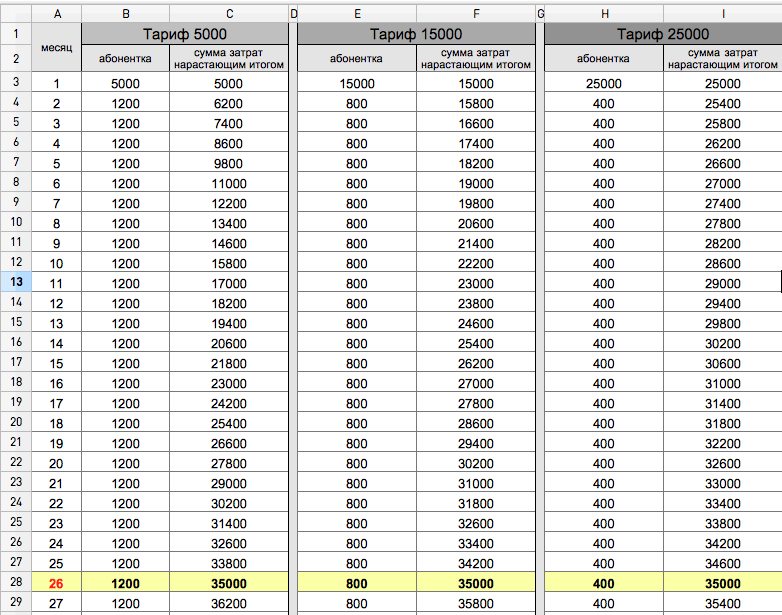Select bold 400 in highlighted row
Image resolution: width=782 pixels, height=615 pixels.
point(603,583)
